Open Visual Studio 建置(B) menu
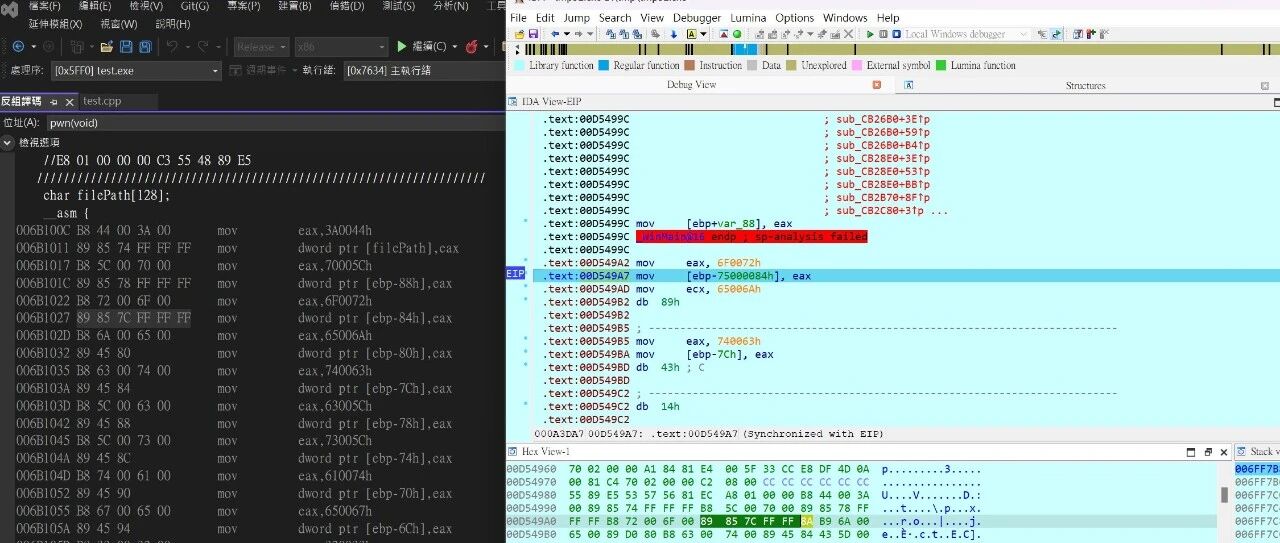 [295, 6]
